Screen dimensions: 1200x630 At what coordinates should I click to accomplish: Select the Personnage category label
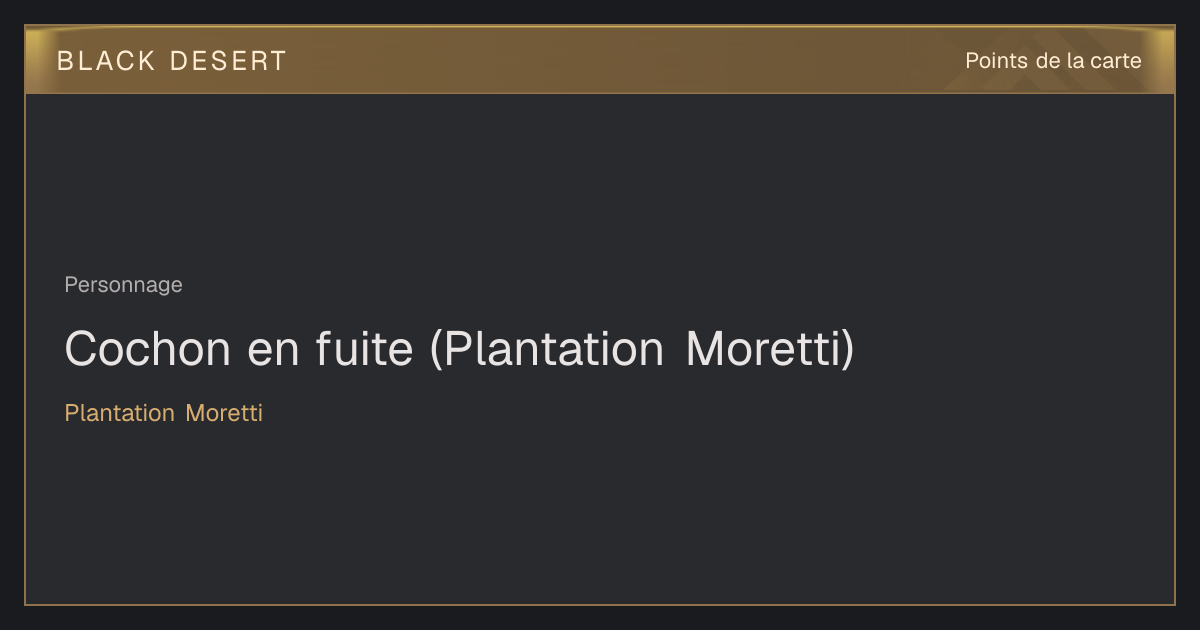(123, 285)
